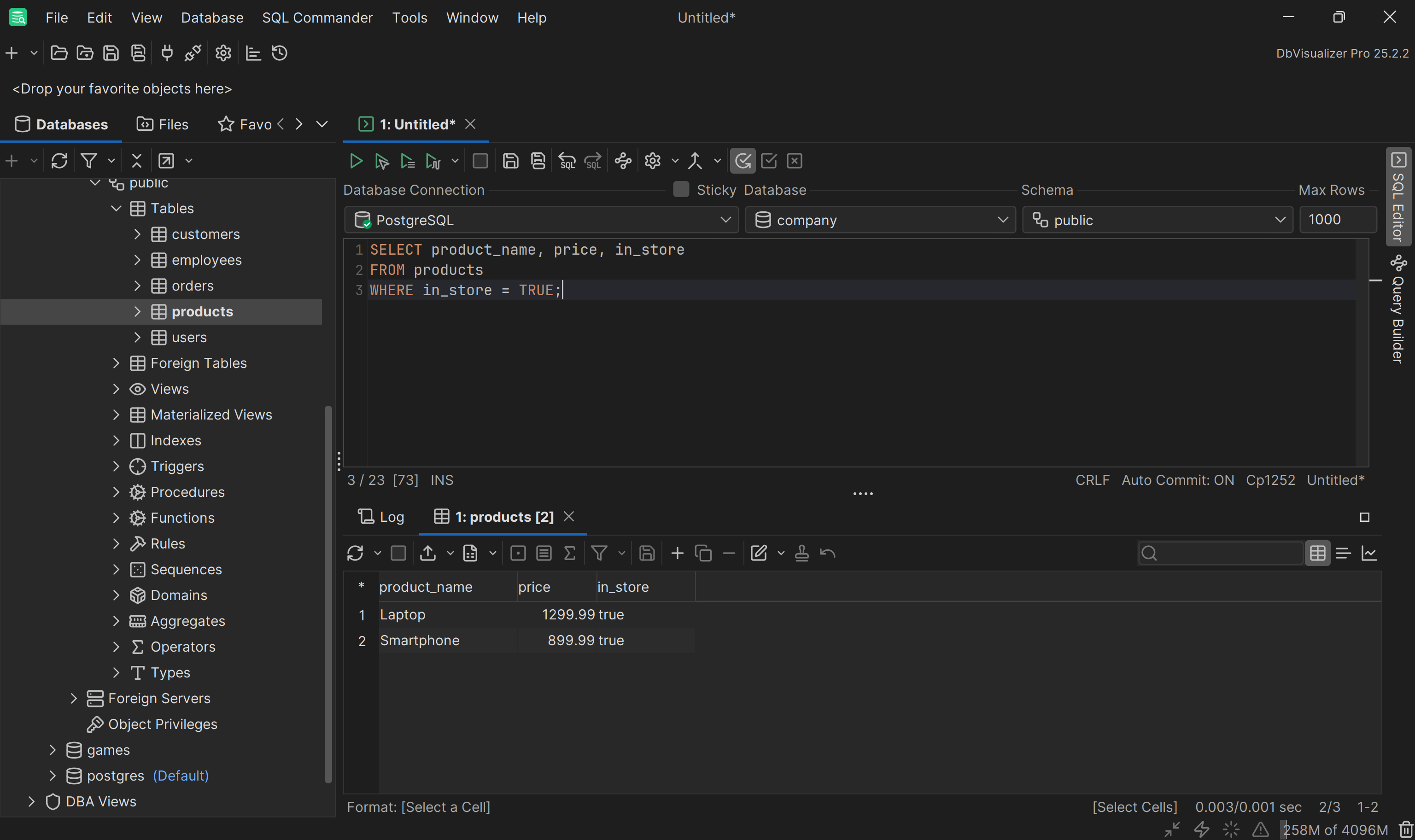Collapse all nodes in the database tree
Image resolution: width=1415 pixels, height=840 pixels.
coord(136,161)
